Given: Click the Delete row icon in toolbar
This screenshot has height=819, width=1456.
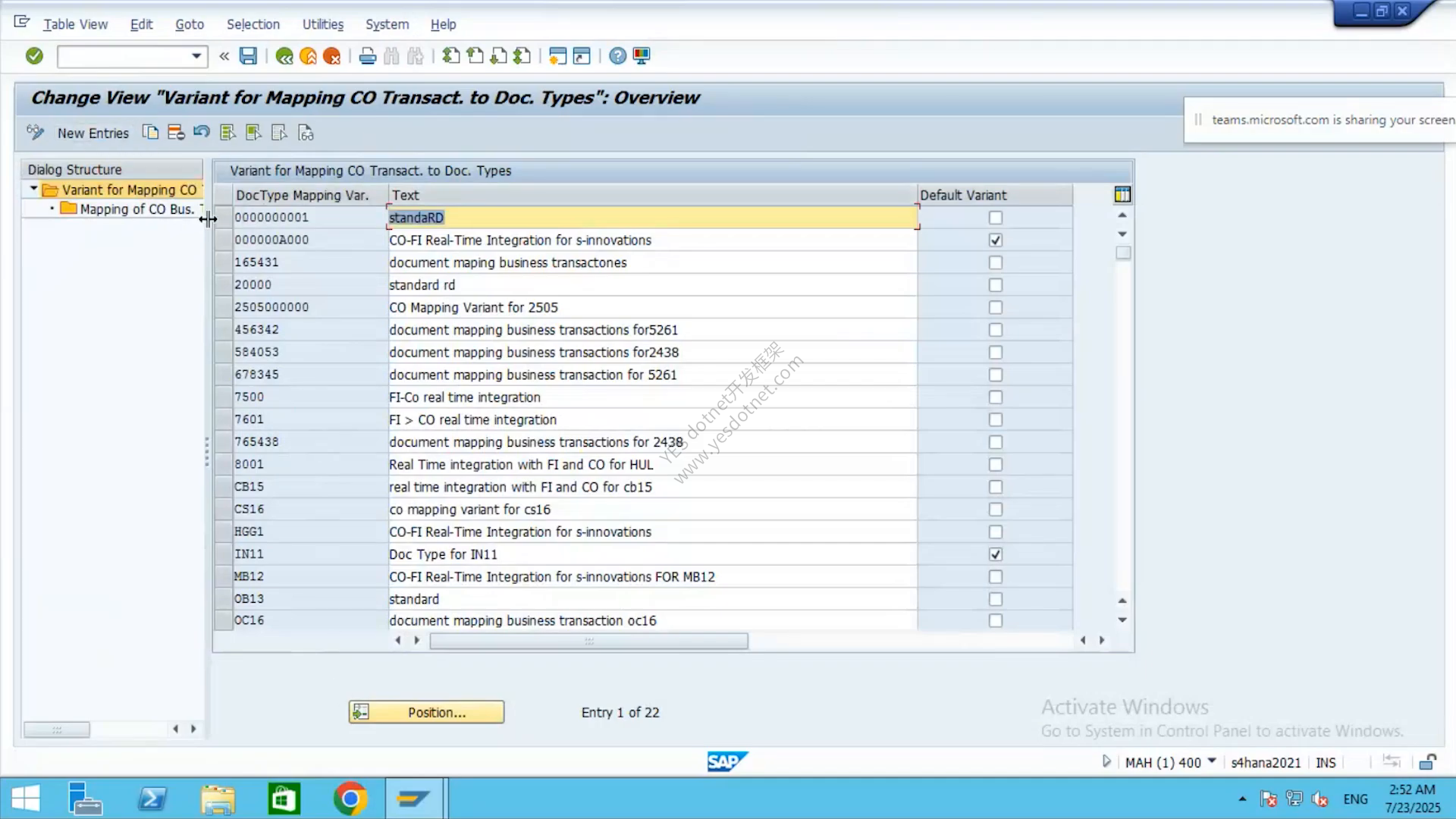Looking at the screenshot, I should pyautogui.click(x=176, y=133).
